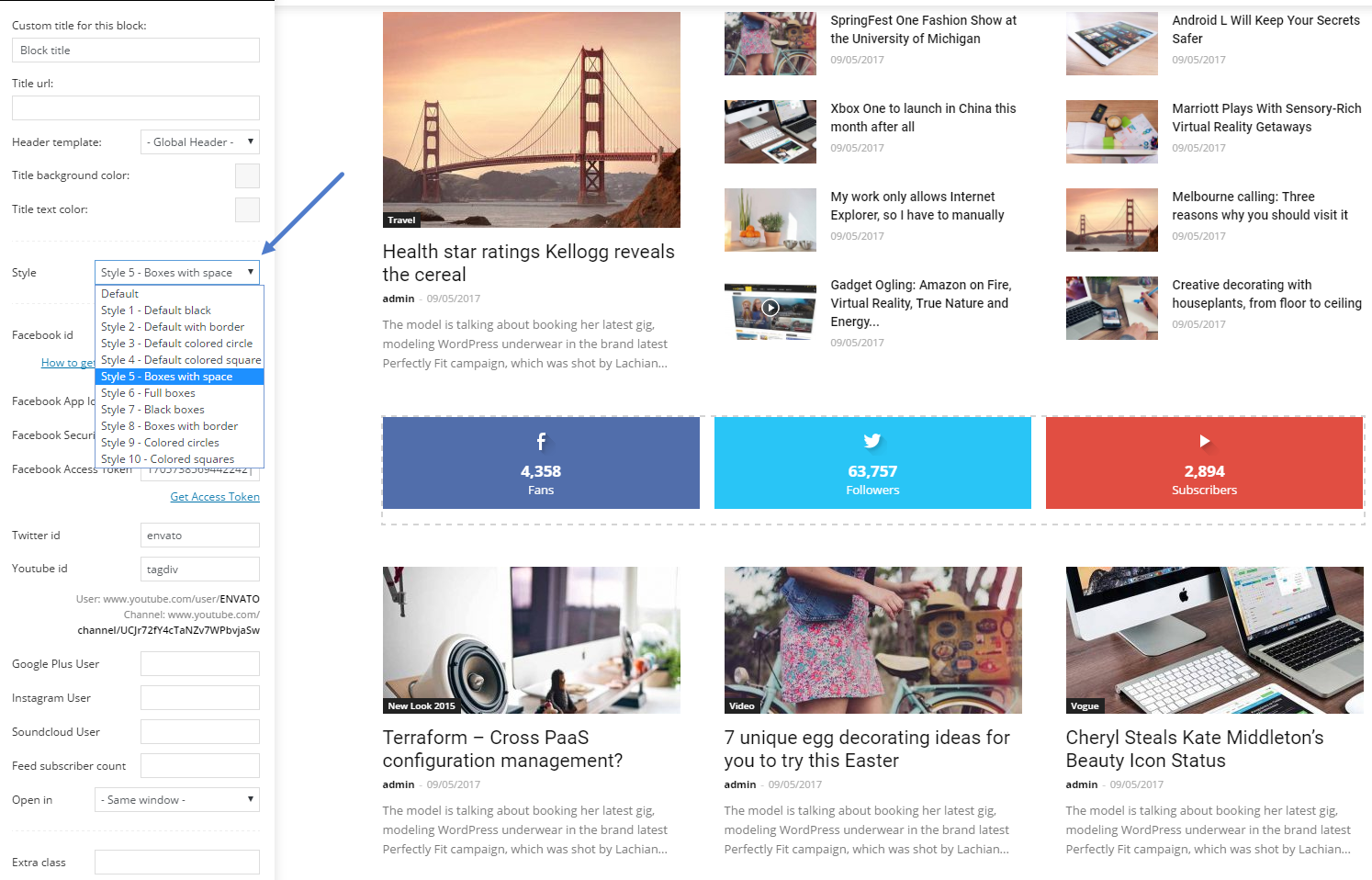
Task: Click the Get Access Token link
Action: 215,497
